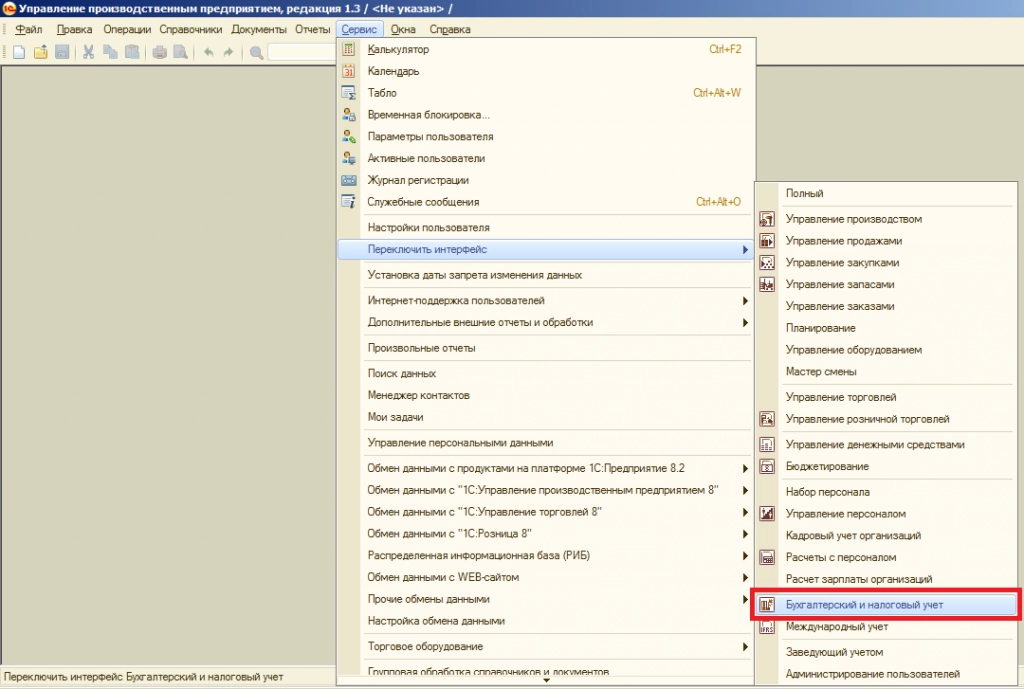Click the Управление персоналом icon
This screenshot has height=689, width=1024.
[x=767, y=513]
